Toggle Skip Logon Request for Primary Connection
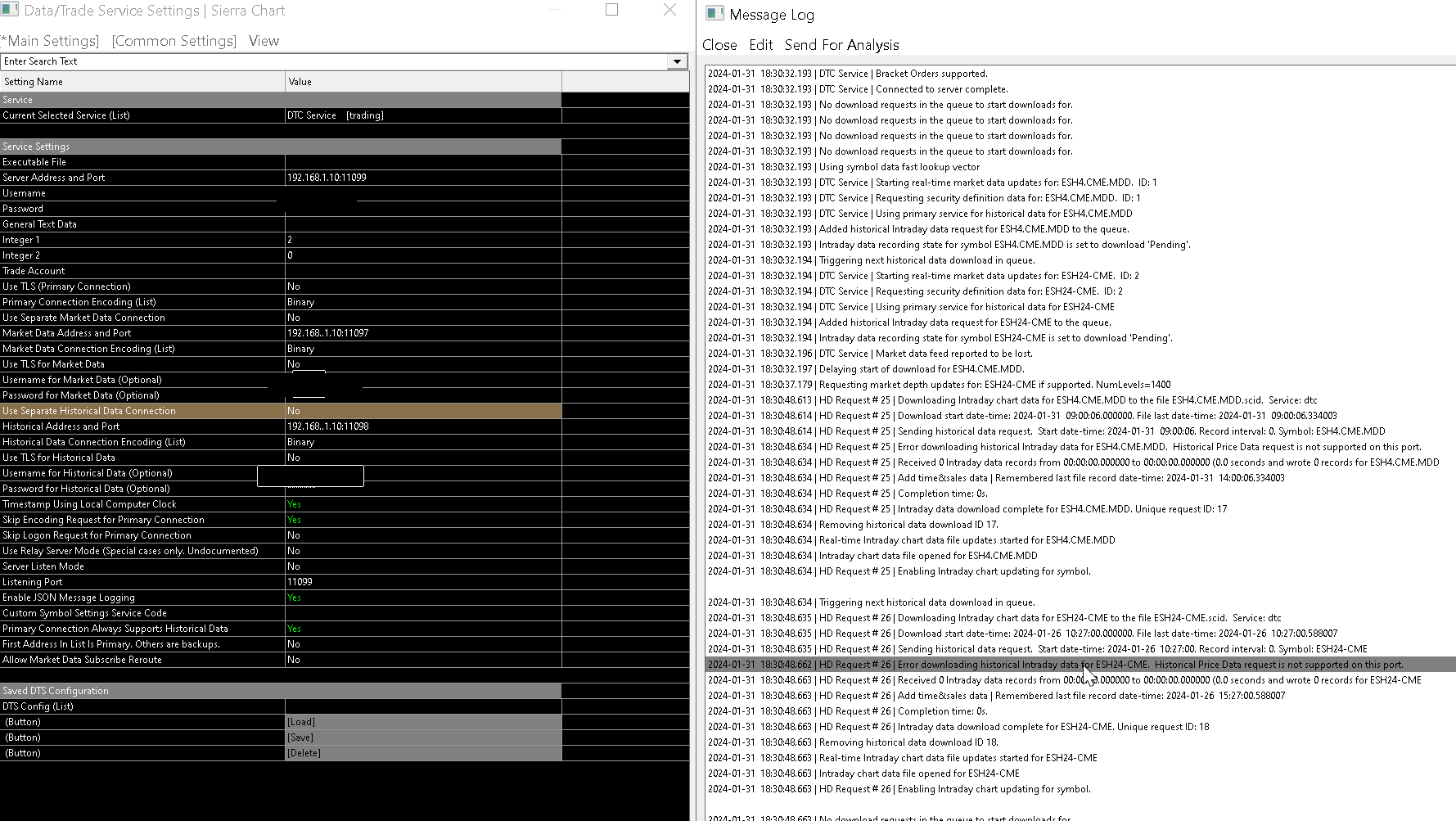 point(423,535)
